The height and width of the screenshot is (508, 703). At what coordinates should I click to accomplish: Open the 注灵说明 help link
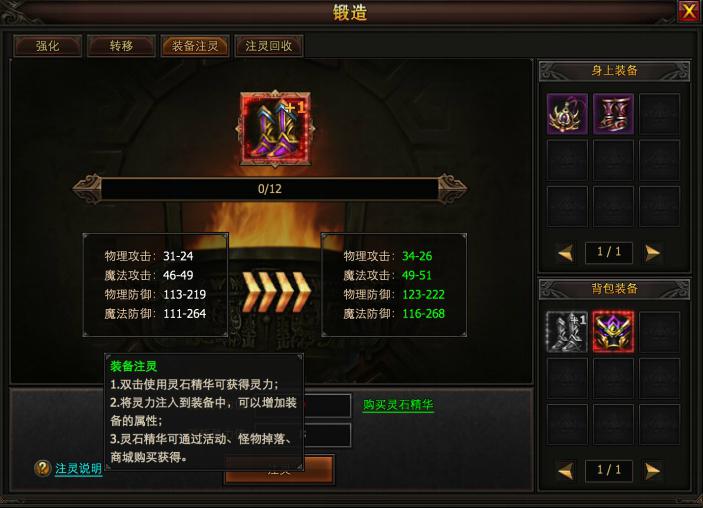[x=78, y=469]
